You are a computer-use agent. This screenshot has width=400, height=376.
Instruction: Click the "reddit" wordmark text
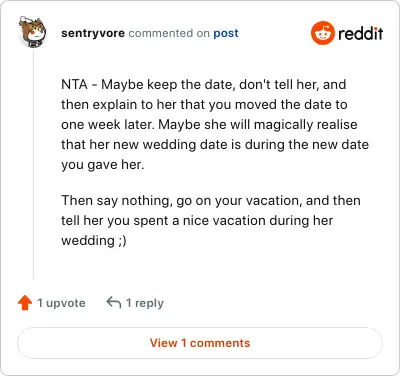pos(360,33)
